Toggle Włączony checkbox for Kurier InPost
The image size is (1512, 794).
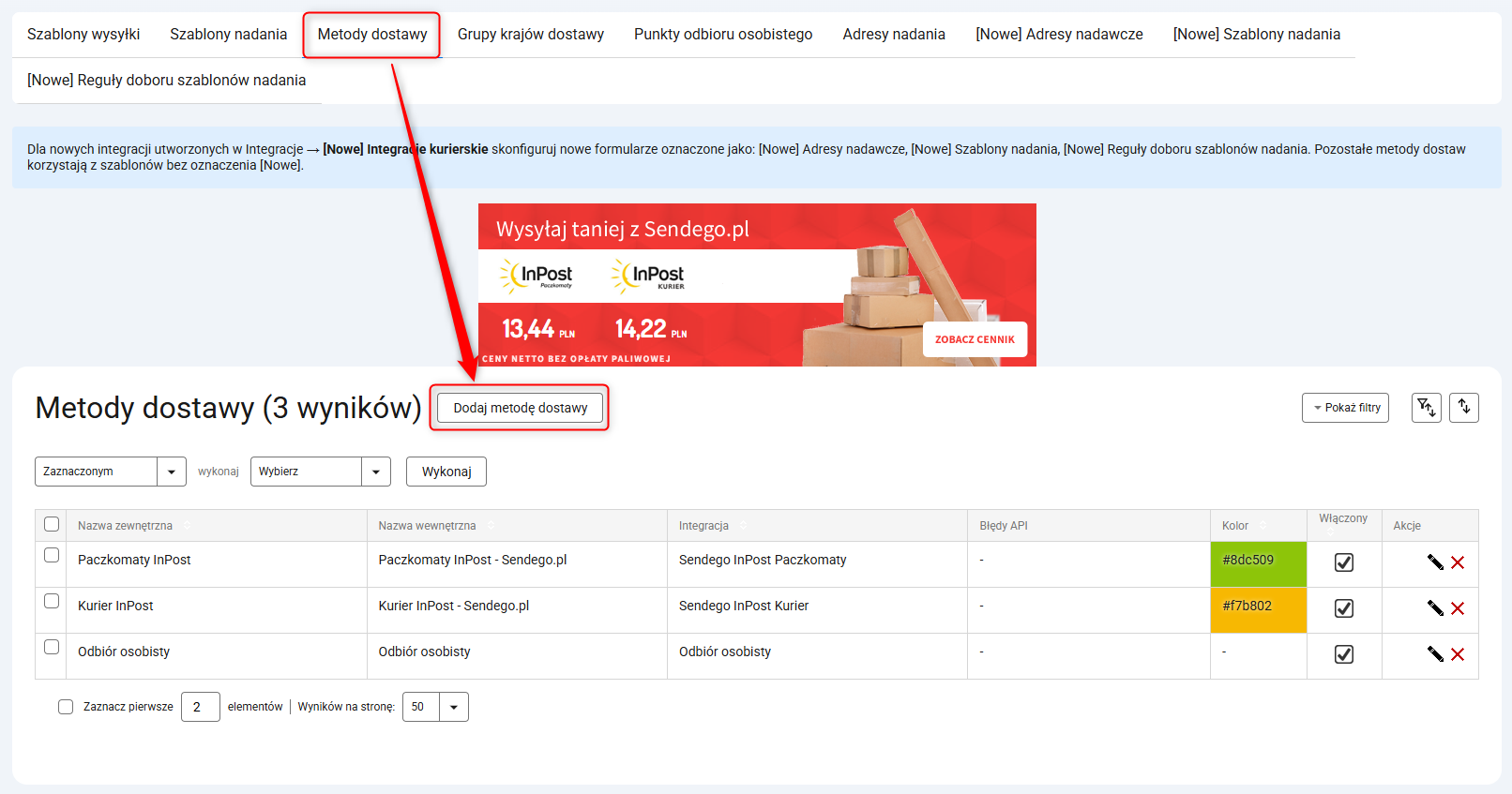tap(1343, 608)
